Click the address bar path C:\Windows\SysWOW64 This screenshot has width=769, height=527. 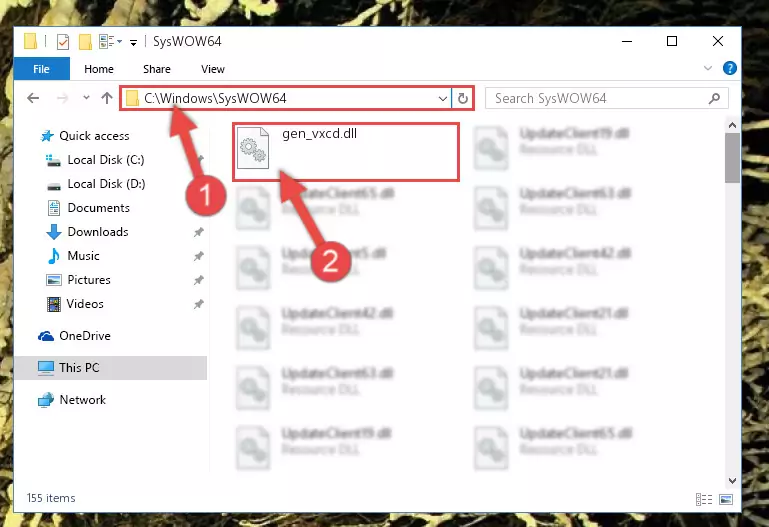coord(215,99)
